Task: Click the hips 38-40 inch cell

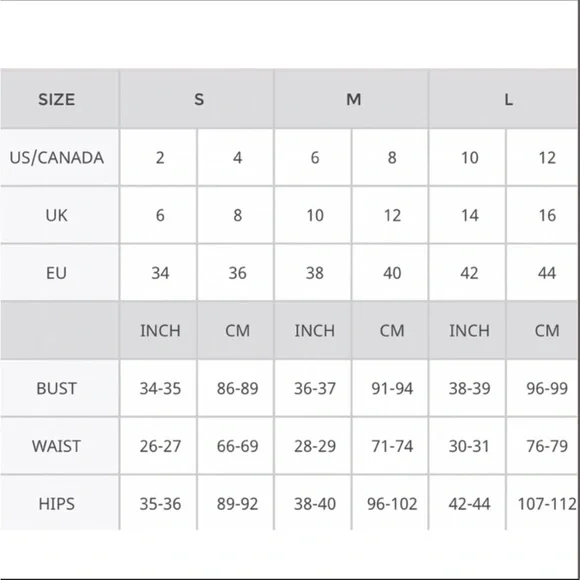Action: pos(313,503)
